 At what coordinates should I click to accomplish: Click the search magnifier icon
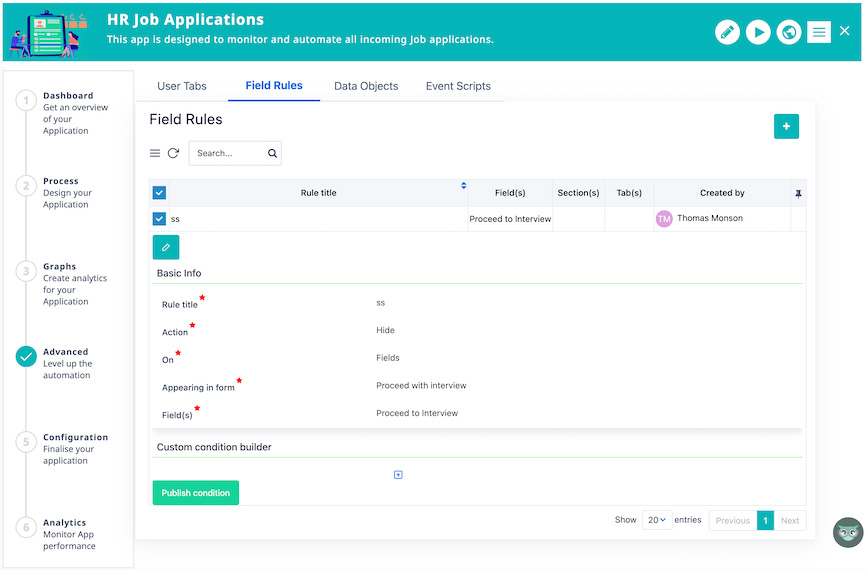[272, 153]
